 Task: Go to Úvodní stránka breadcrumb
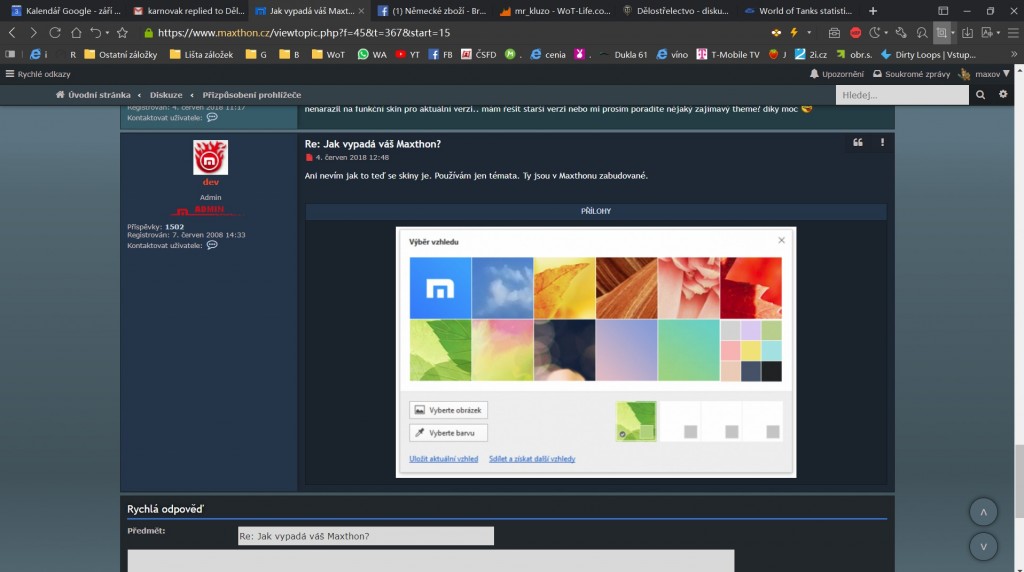93,95
